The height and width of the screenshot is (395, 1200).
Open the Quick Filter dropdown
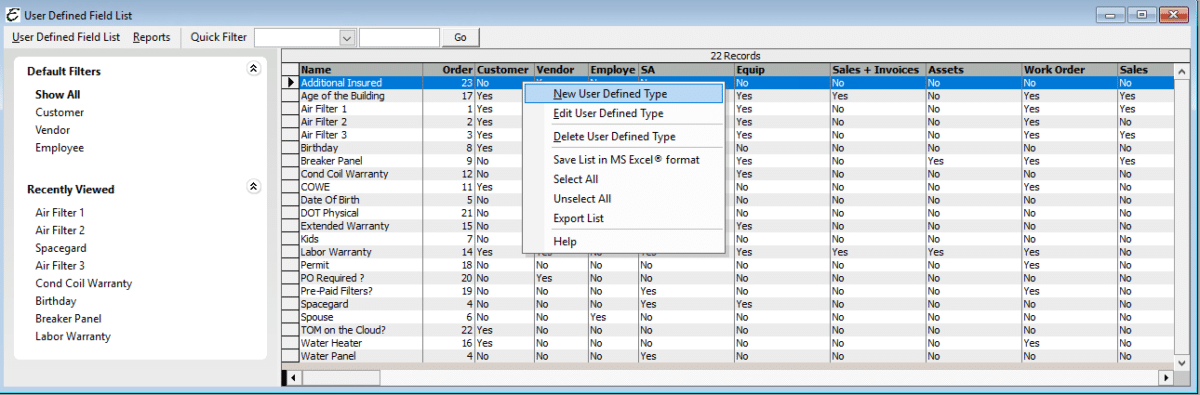pyautogui.click(x=347, y=37)
